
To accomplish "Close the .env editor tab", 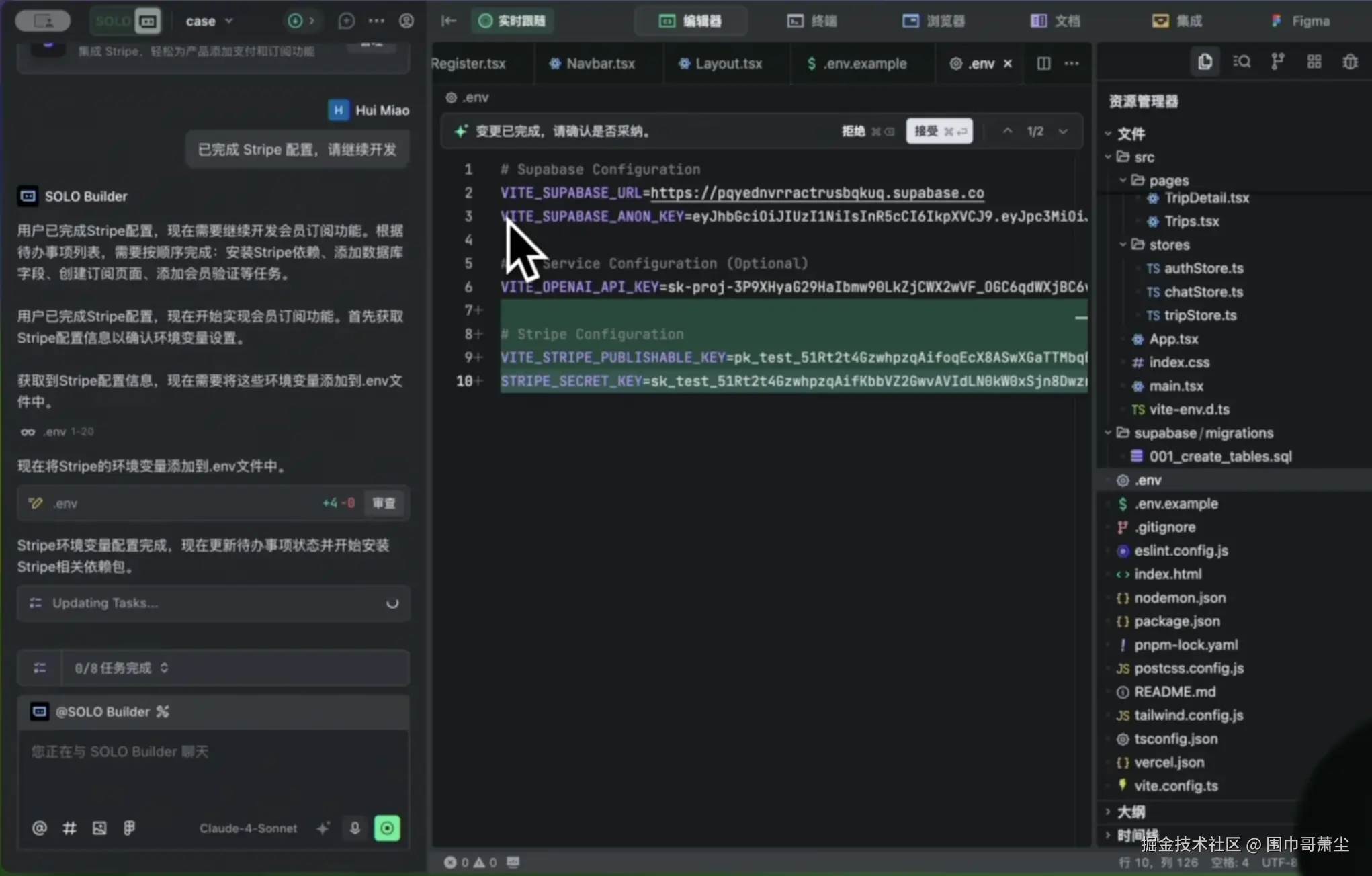I will point(1008,63).
